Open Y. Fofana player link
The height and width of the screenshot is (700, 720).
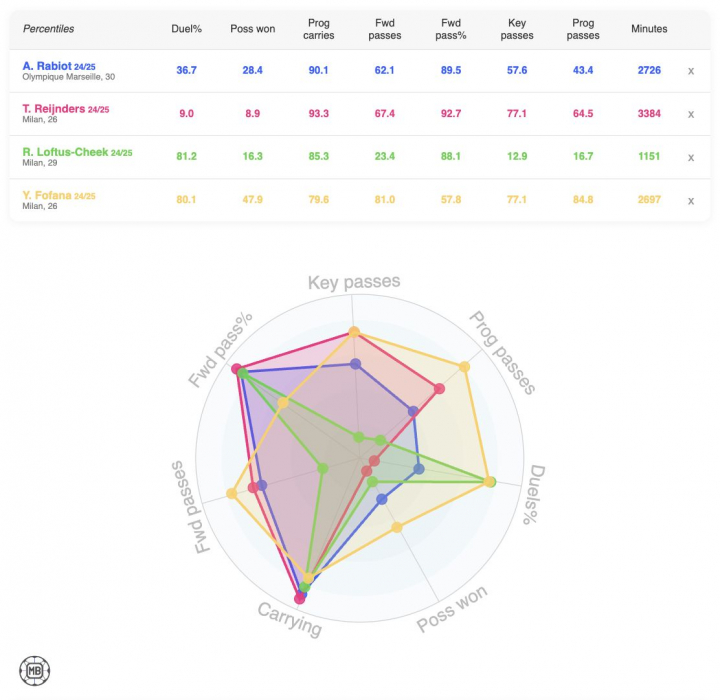click(47, 195)
